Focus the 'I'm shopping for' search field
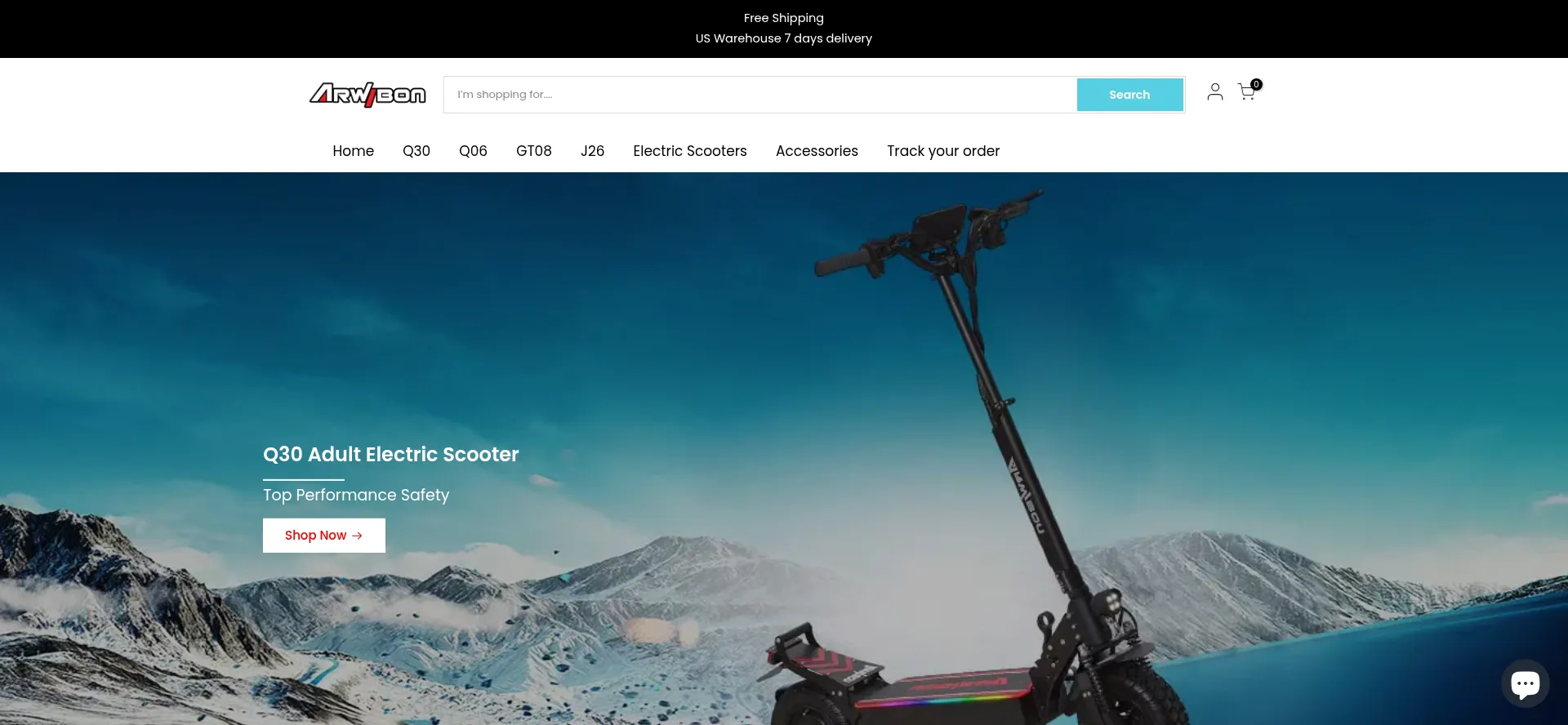Image resolution: width=1568 pixels, height=725 pixels. pyautogui.click(x=759, y=95)
